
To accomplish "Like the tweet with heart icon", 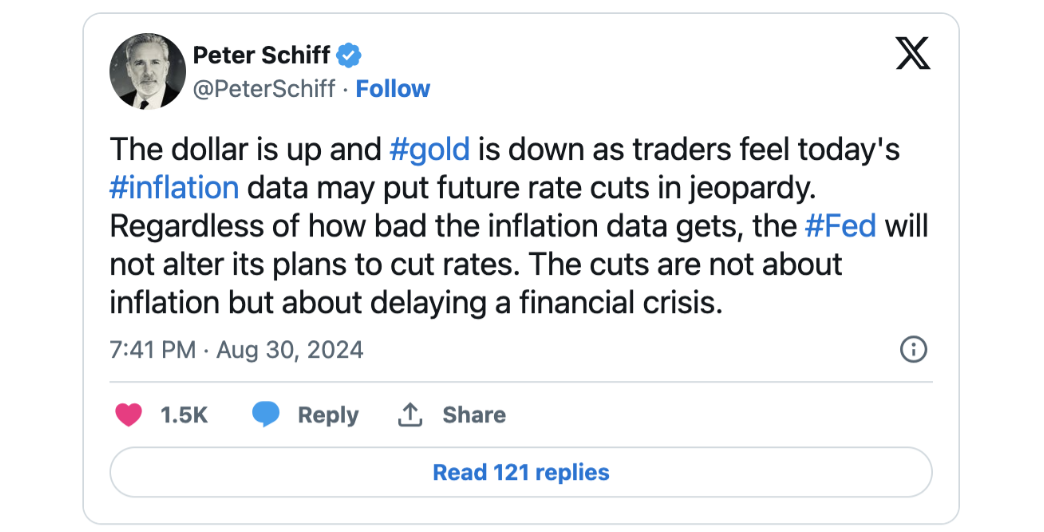I will click(x=129, y=415).
